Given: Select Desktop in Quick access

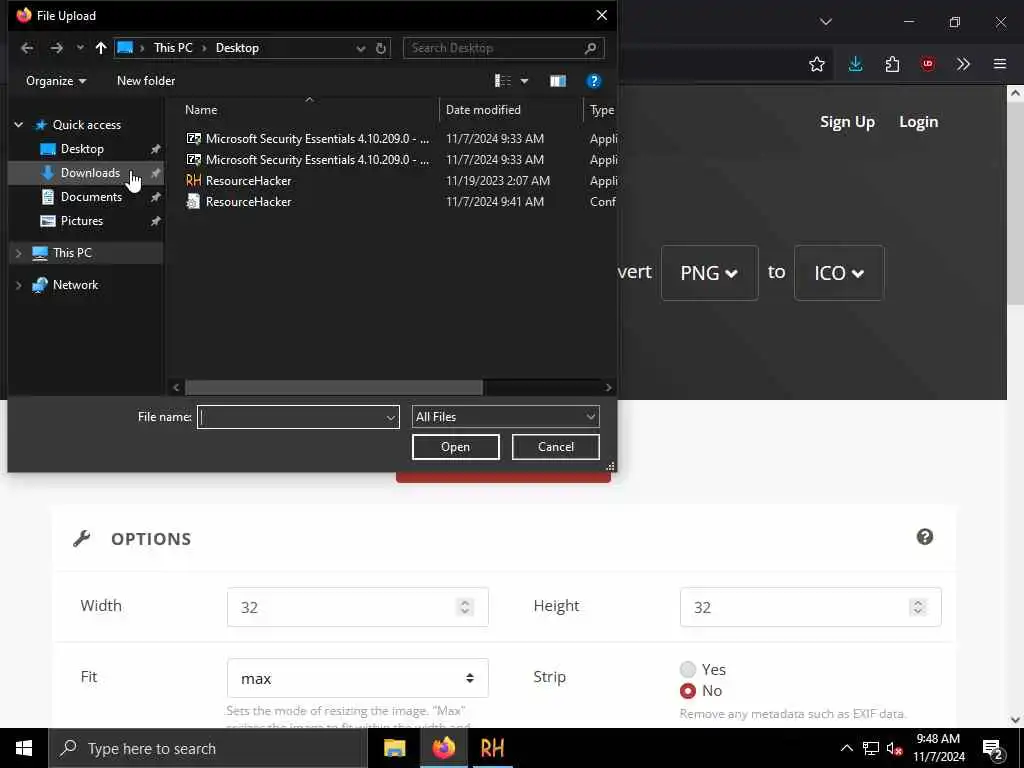Looking at the screenshot, I should pos(82,149).
